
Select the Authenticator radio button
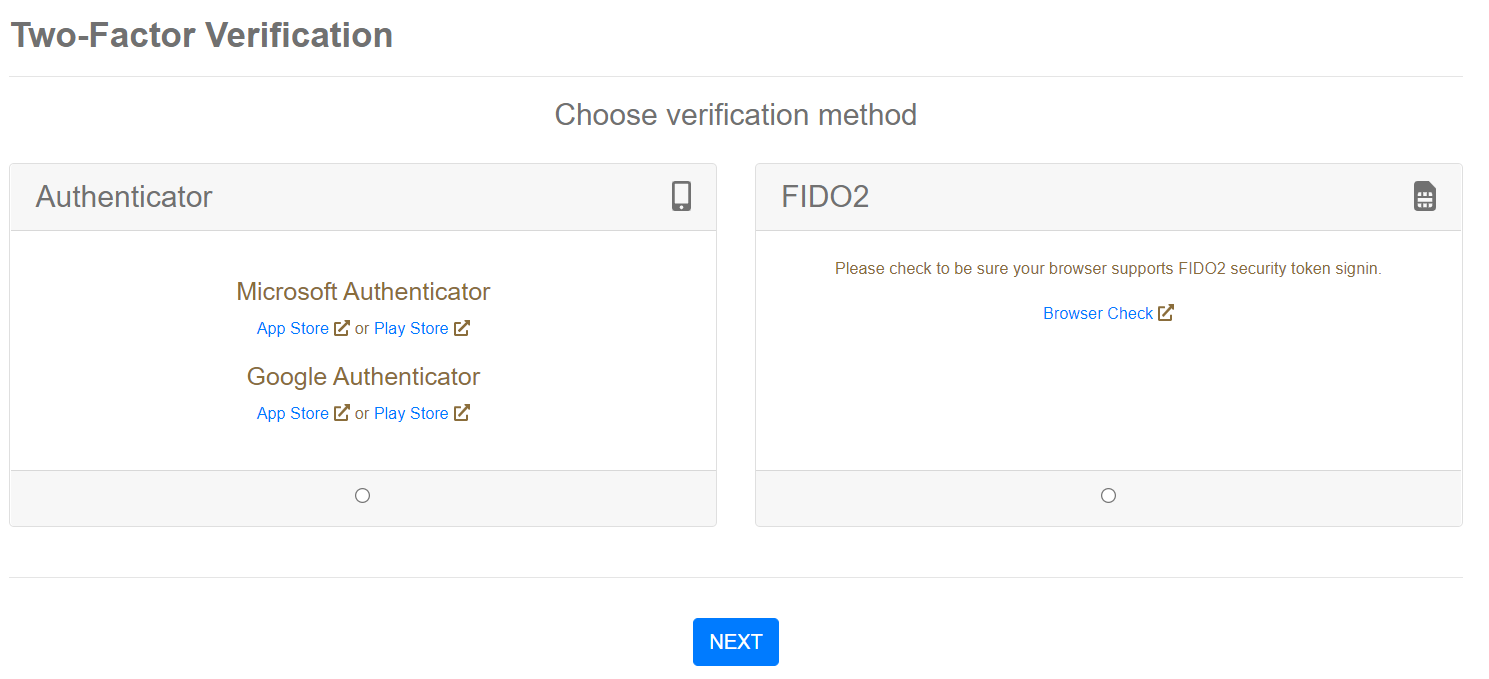(x=363, y=495)
